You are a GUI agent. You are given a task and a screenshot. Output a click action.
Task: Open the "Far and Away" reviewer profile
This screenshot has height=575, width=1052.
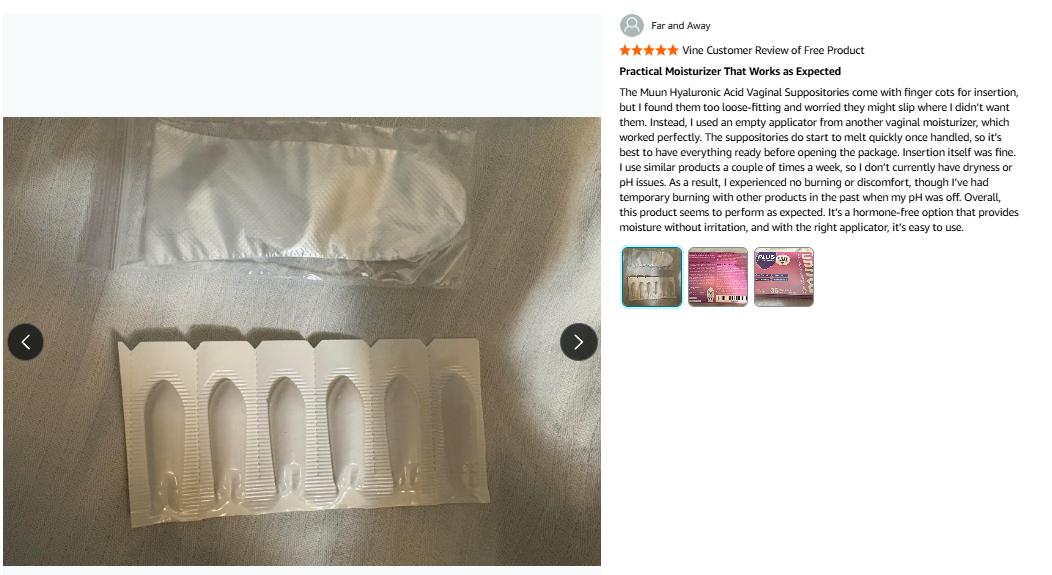click(681, 26)
